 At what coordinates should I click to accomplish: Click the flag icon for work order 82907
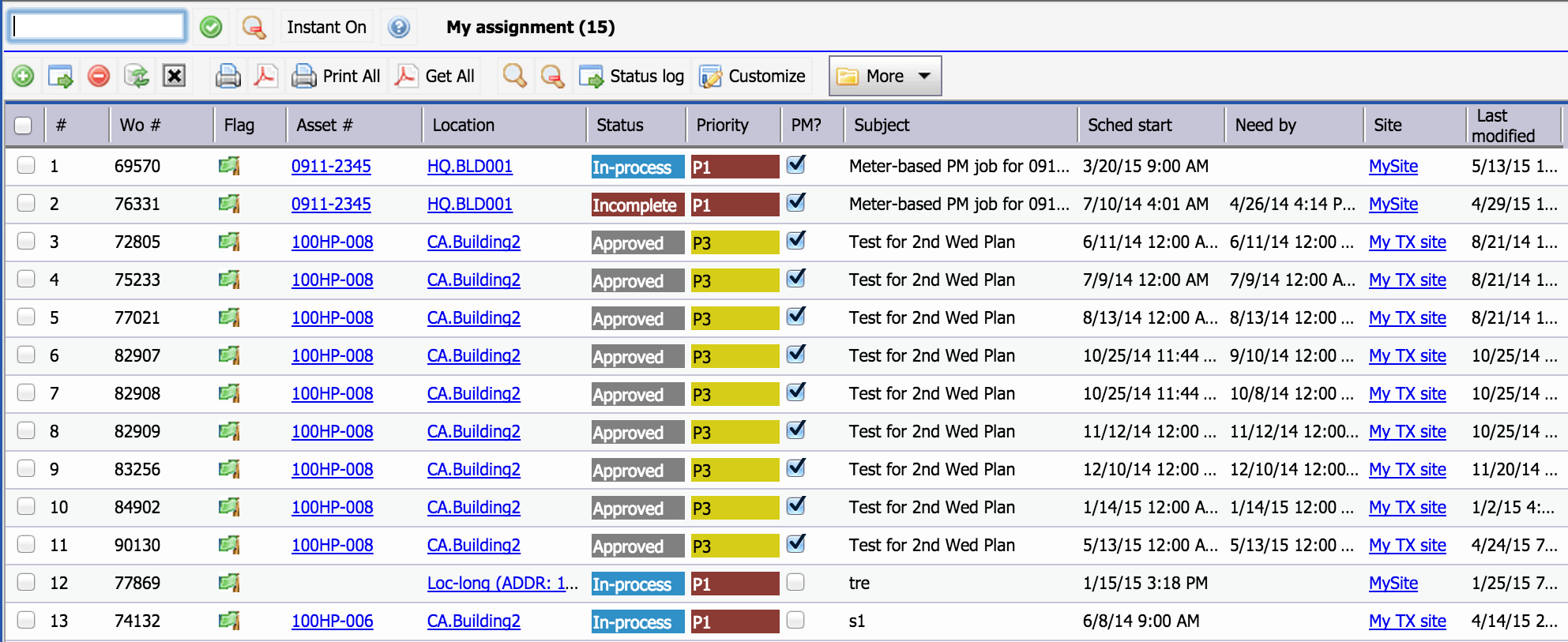(x=229, y=355)
